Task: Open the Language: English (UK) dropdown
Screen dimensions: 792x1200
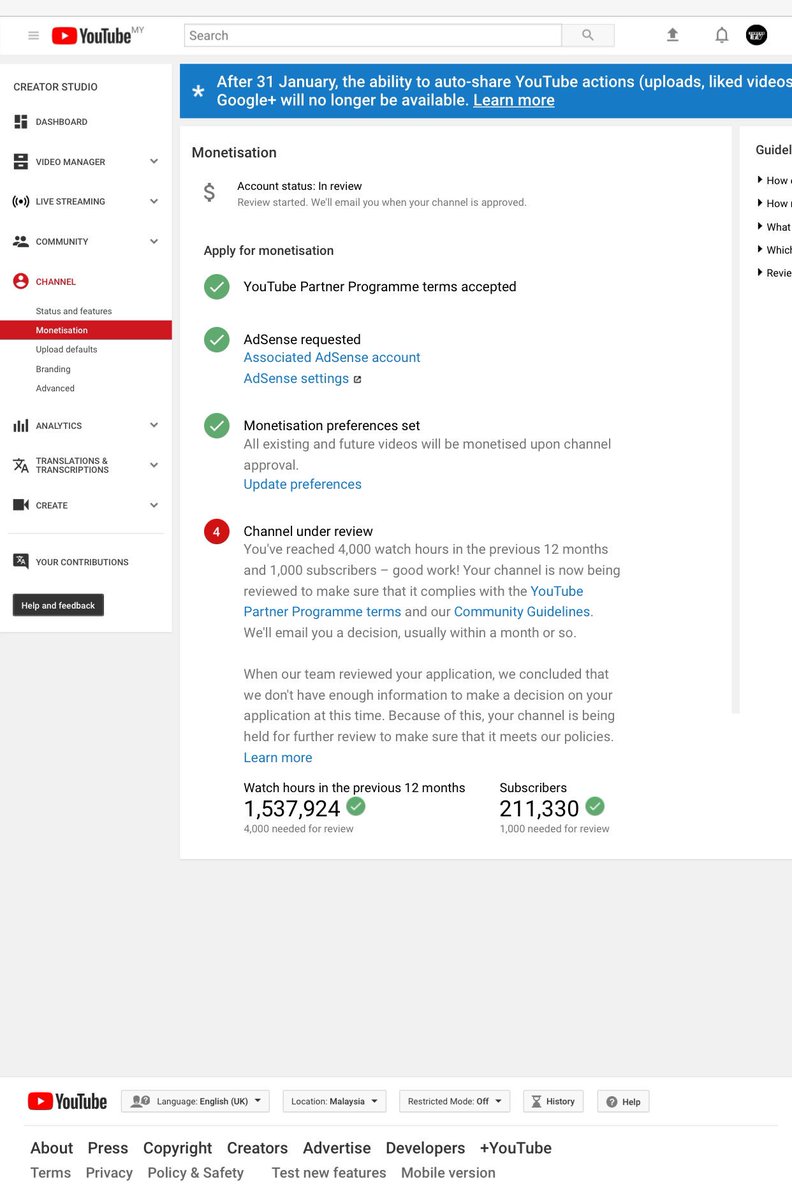Action: pos(196,1101)
